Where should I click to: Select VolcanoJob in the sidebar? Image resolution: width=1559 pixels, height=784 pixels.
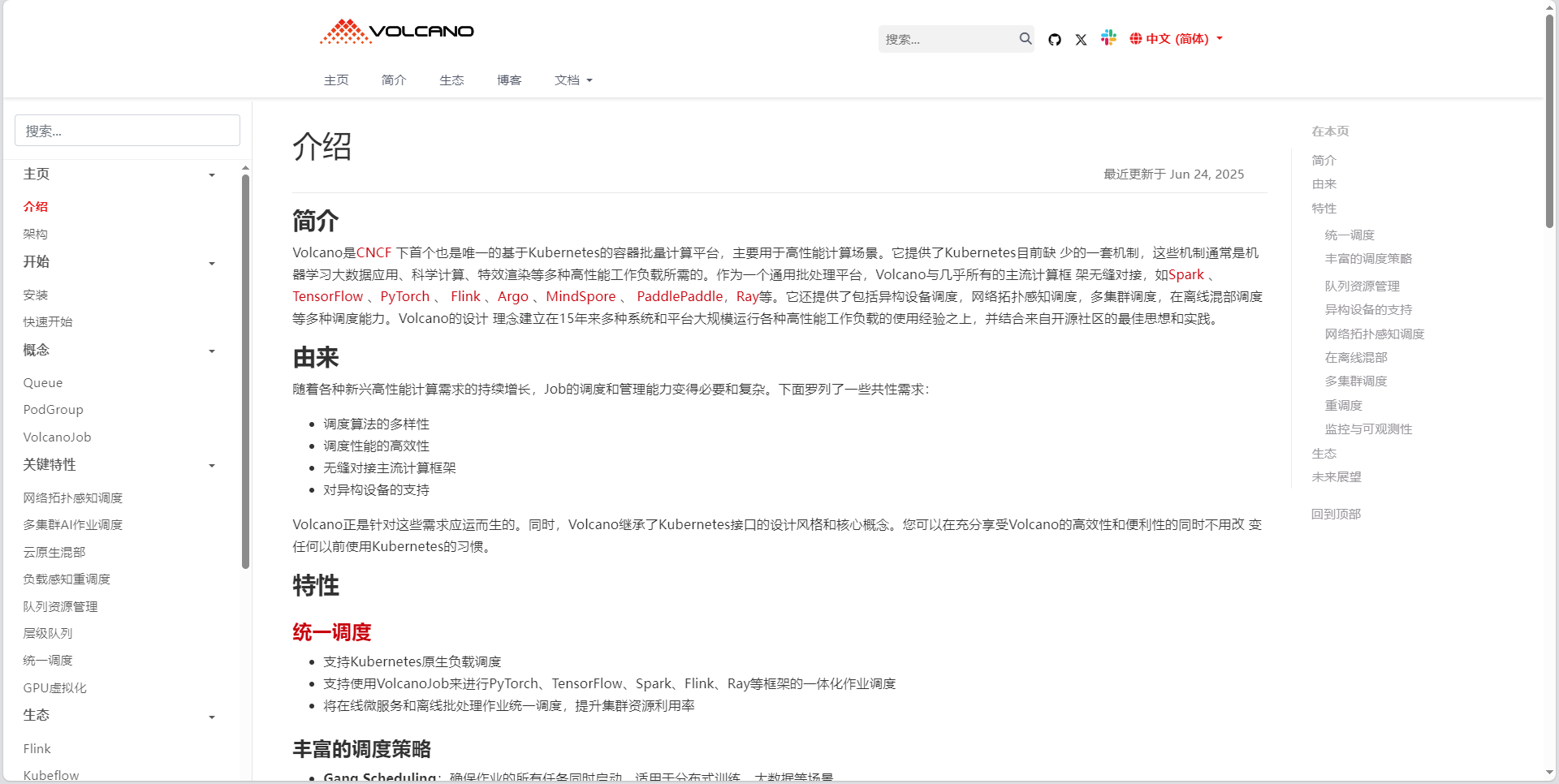57,437
